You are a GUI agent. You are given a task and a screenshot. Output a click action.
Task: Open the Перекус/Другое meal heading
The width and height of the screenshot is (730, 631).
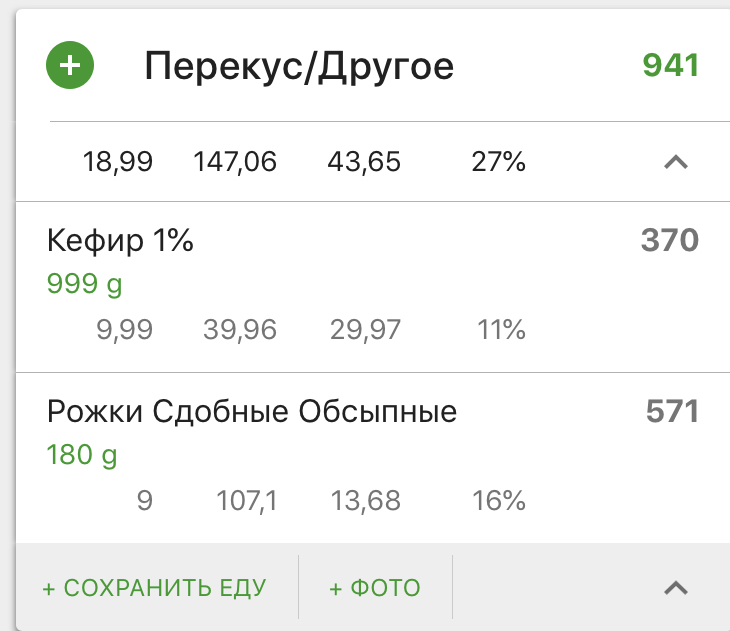[299, 67]
